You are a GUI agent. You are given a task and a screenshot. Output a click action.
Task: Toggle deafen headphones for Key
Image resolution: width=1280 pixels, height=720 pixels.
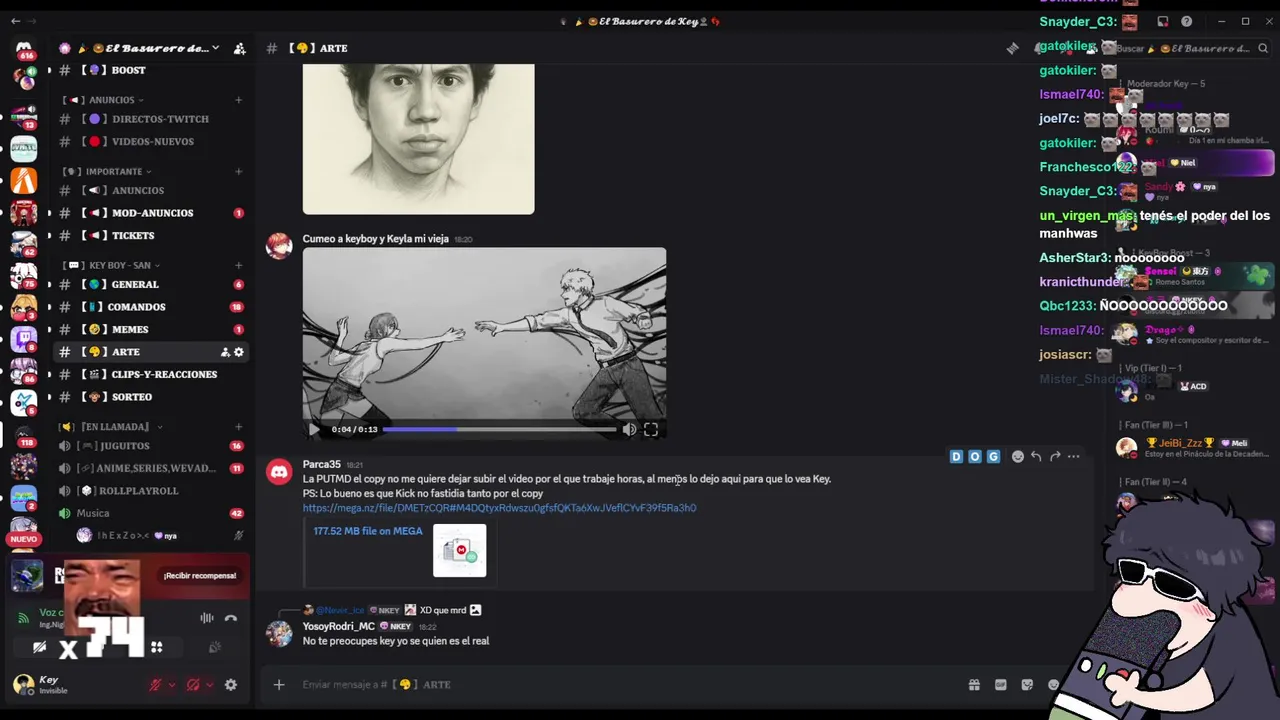[193, 685]
